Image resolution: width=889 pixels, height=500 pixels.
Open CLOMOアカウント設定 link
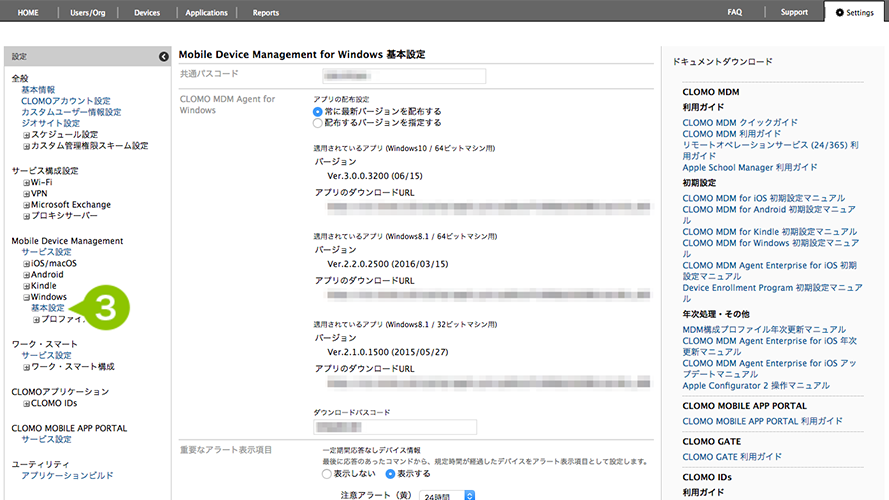coord(66,101)
